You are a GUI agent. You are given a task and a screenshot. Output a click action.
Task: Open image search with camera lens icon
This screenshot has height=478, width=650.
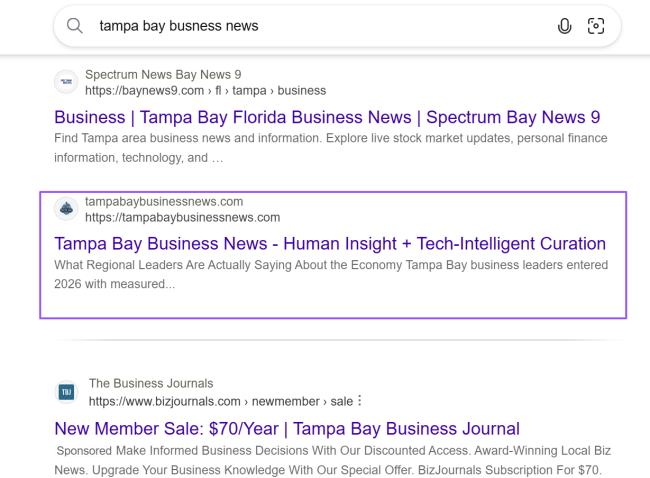point(596,26)
